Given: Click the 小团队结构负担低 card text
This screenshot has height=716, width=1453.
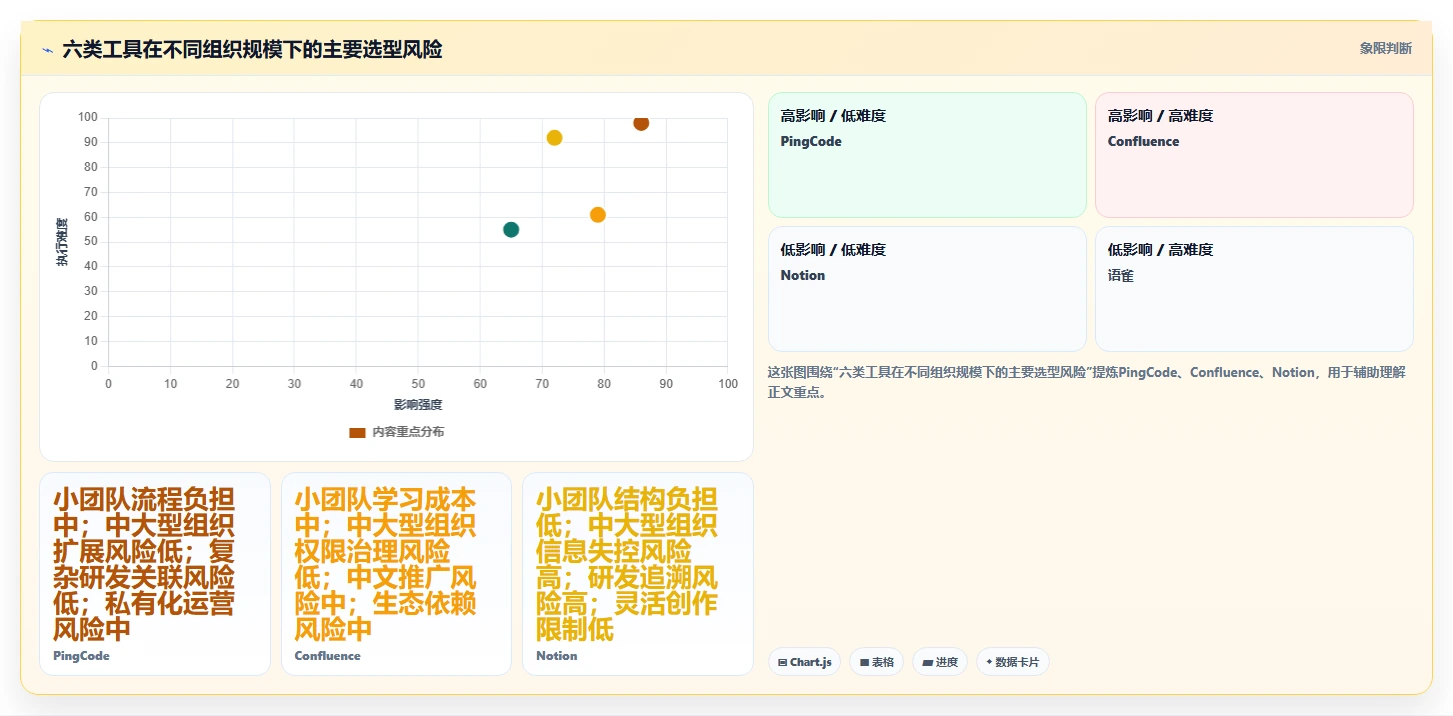Looking at the screenshot, I should (x=627, y=564).
